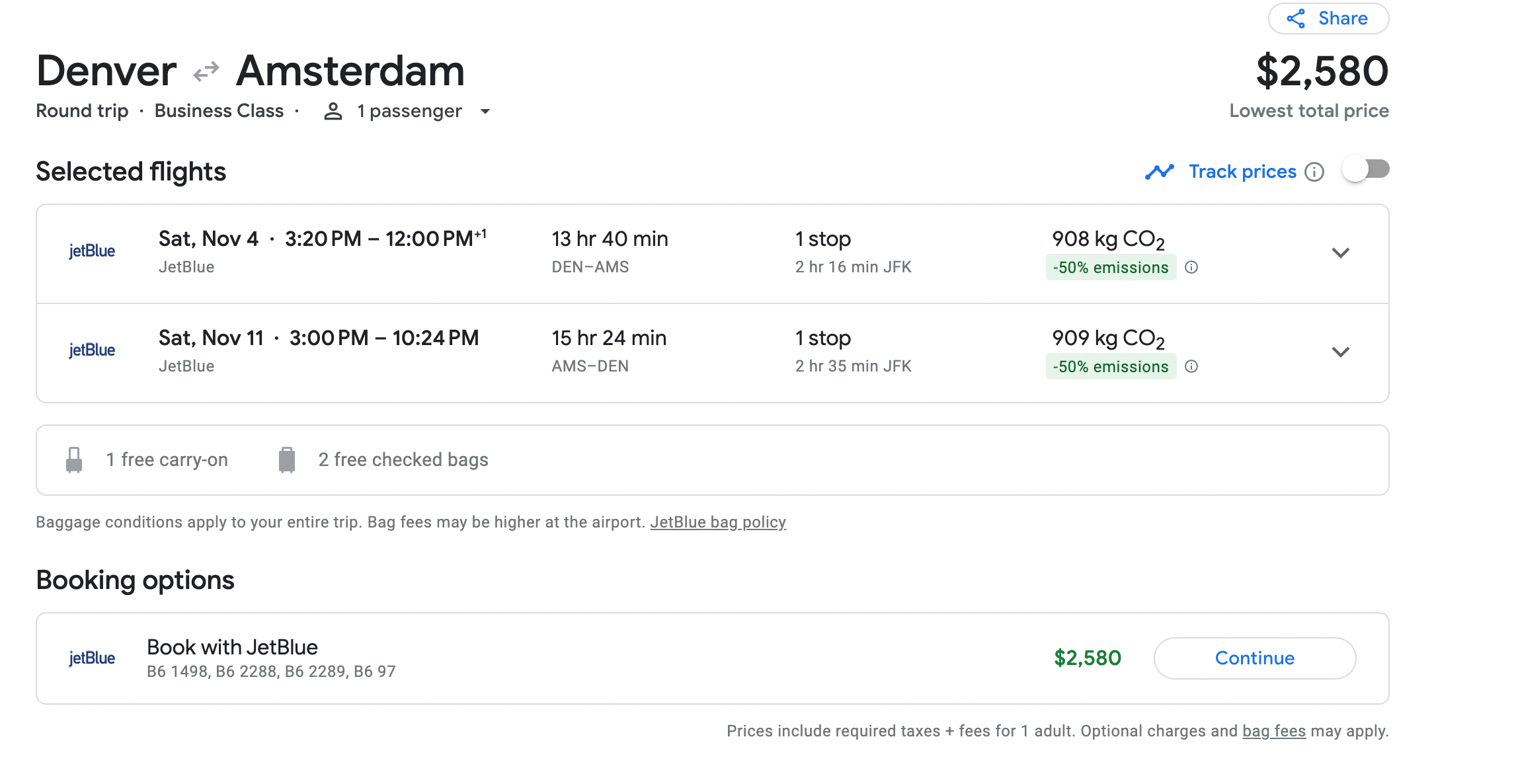Viewport: 1514px width, 784px height.
Task: Open the JetBlue bag policy link
Action: pyautogui.click(x=718, y=522)
